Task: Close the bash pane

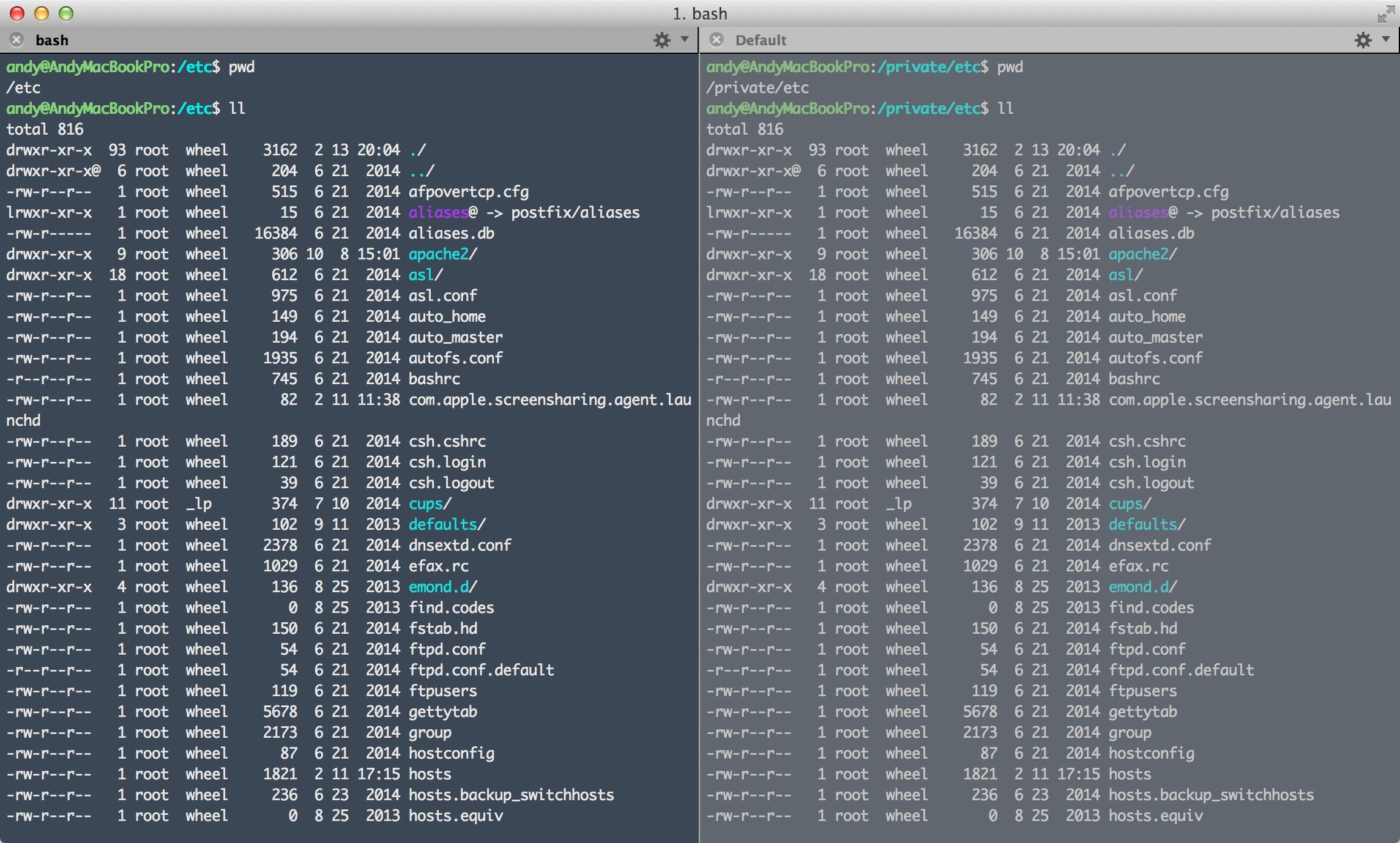Action: [x=17, y=40]
